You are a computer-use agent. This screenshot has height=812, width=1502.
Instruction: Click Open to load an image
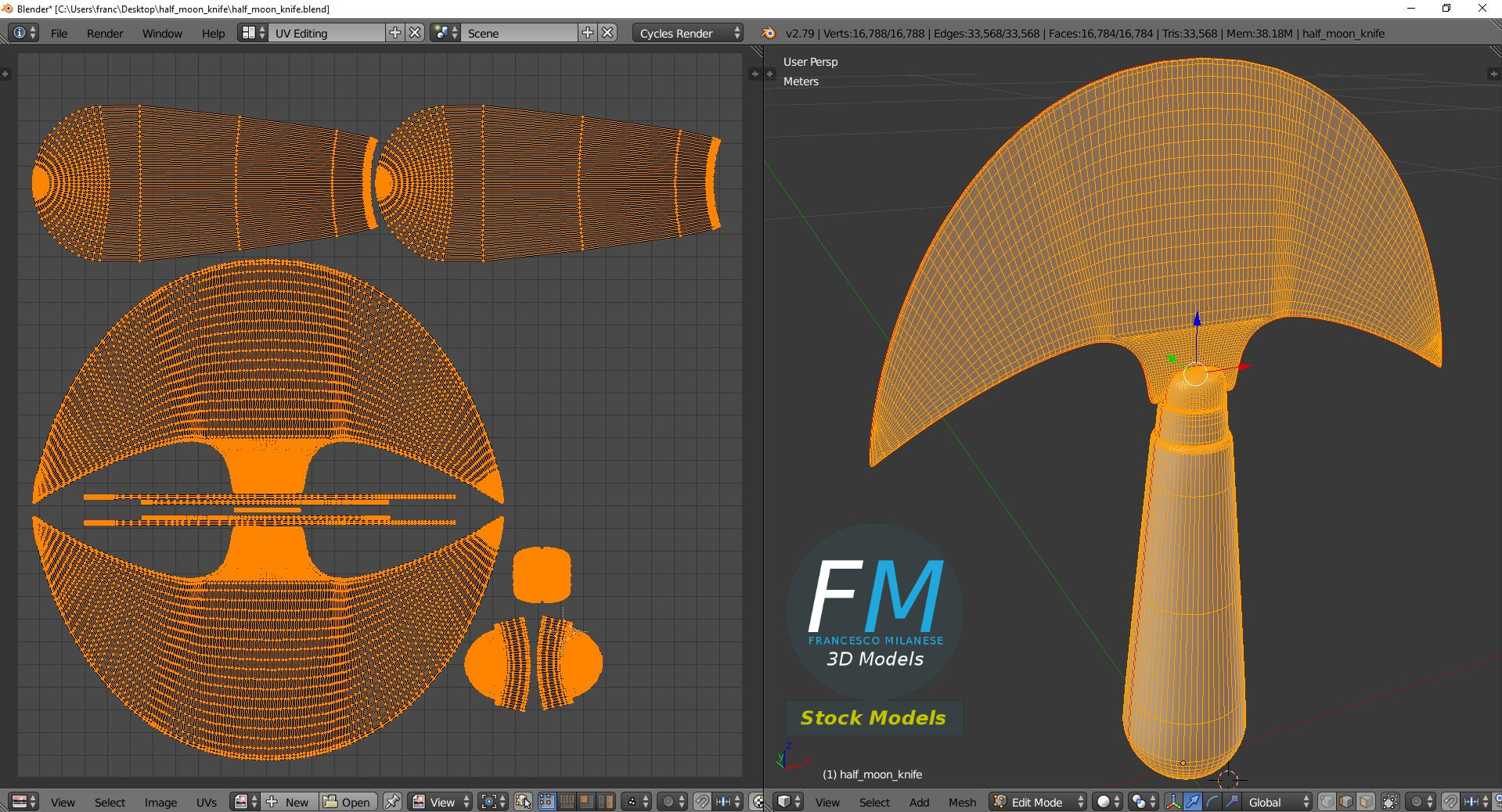(x=348, y=802)
